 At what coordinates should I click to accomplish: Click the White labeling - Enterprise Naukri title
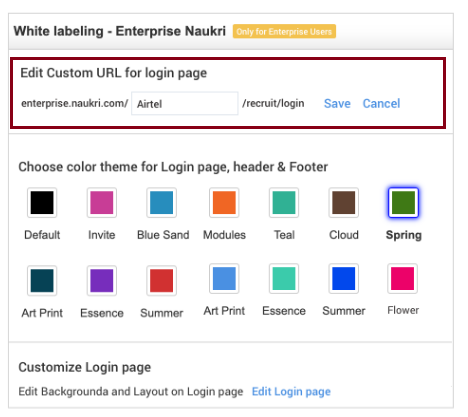pos(120,31)
